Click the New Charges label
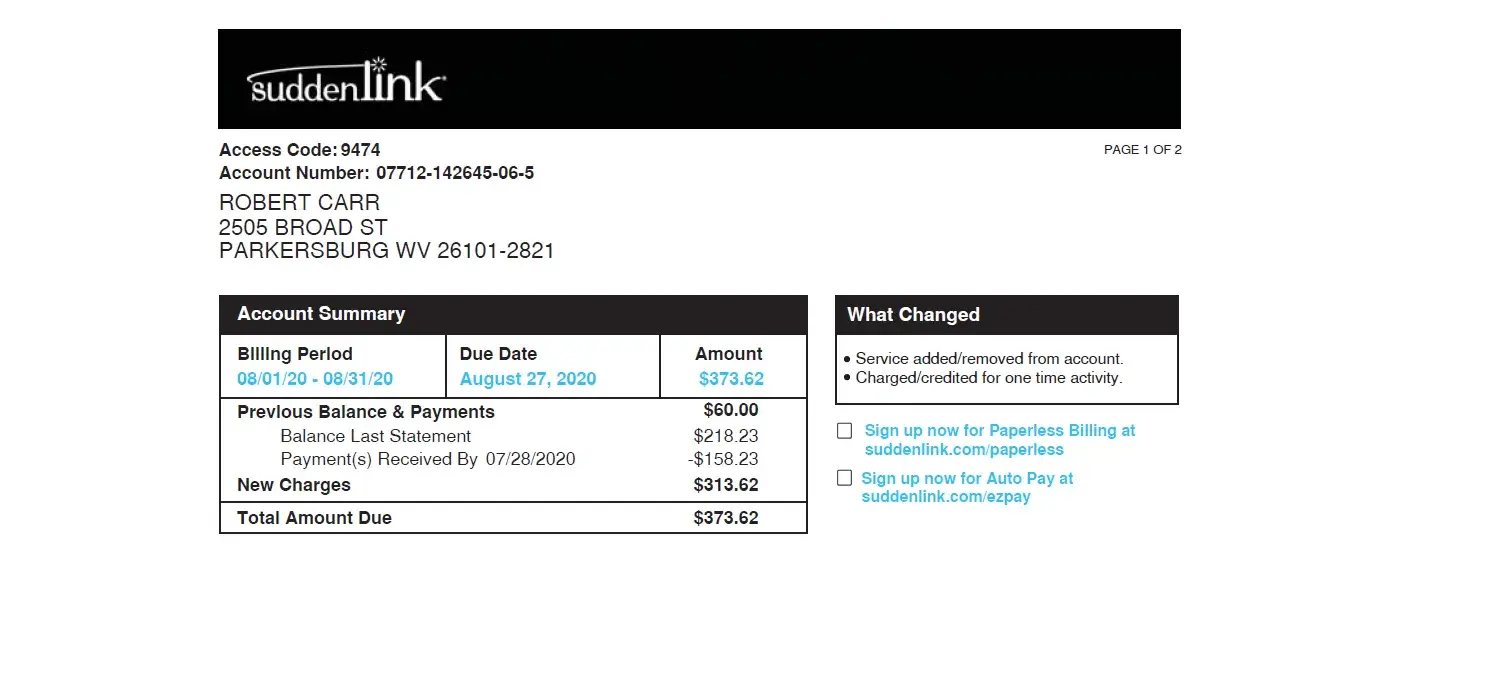The image size is (1497, 675). tap(294, 485)
